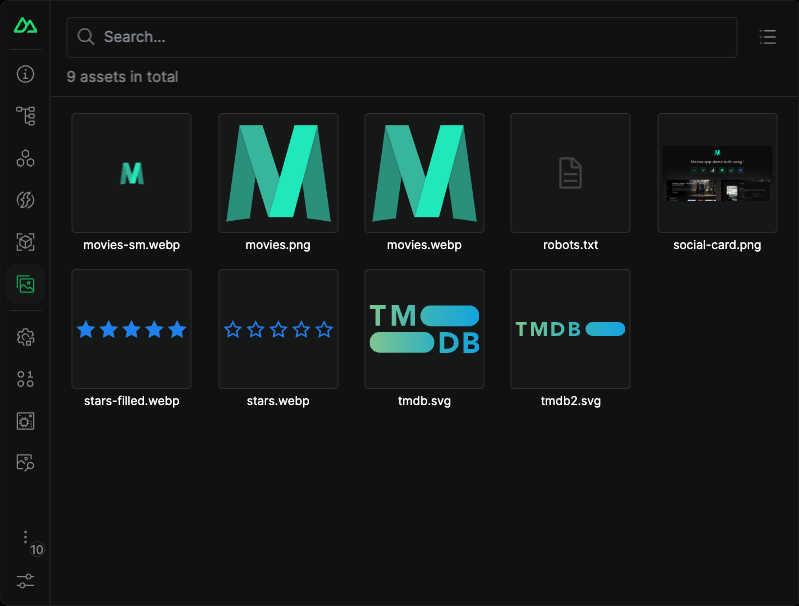This screenshot has height=606, width=799.
Task: Click the movies-sm.webp file name
Action: (x=131, y=245)
